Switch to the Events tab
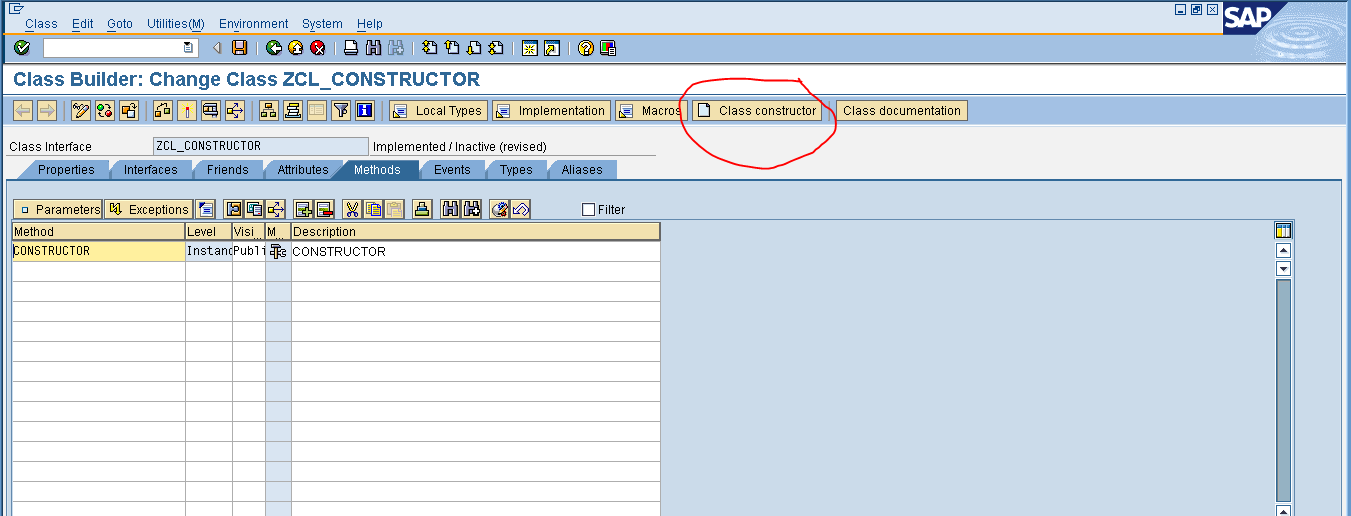 pyautogui.click(x=452, y=170)
